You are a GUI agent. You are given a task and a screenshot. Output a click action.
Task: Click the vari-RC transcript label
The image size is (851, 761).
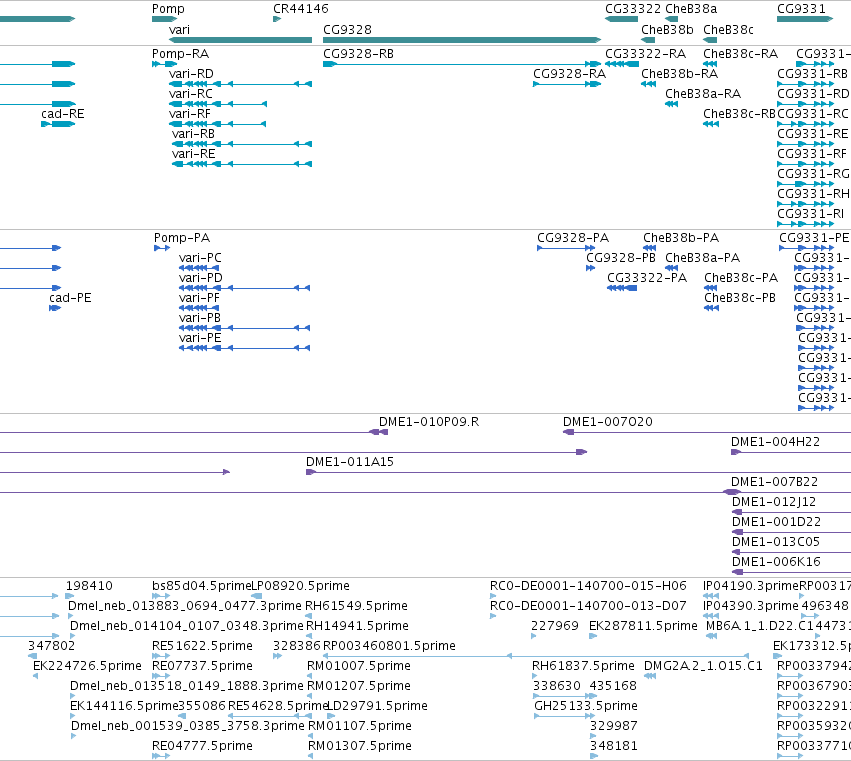(190, 94)
